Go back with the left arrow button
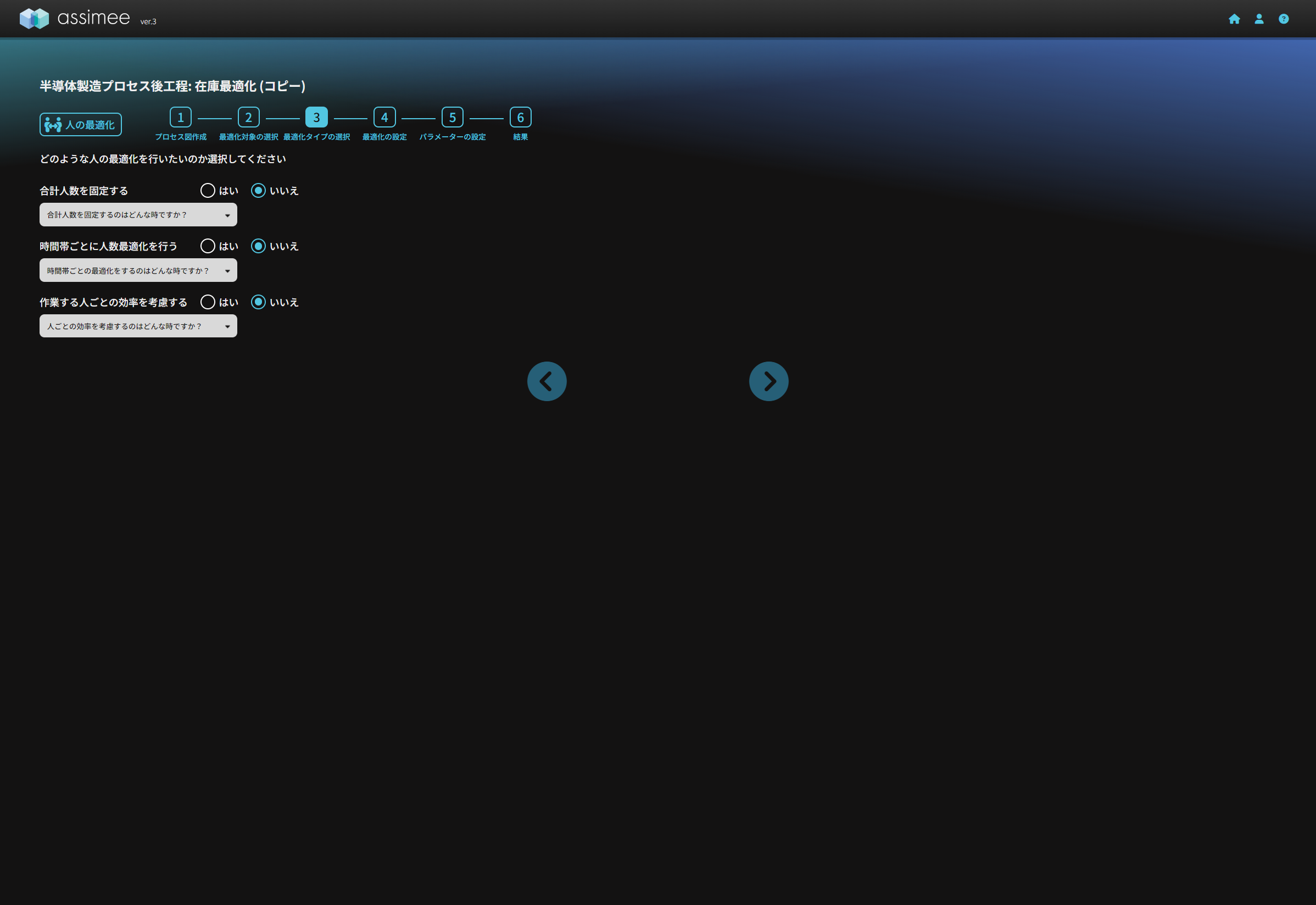The height and width of the screenshot is (905, 1316). pos(547,382)
